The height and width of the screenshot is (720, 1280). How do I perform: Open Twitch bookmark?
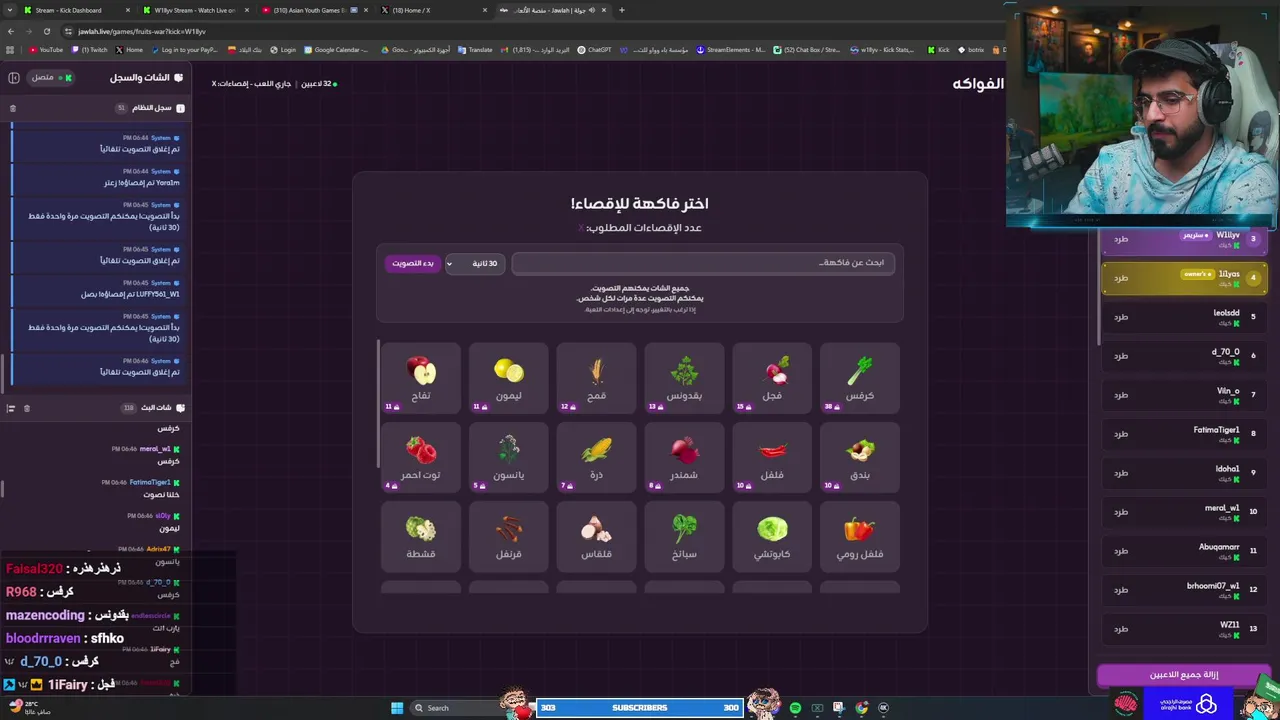pos(89,49)
